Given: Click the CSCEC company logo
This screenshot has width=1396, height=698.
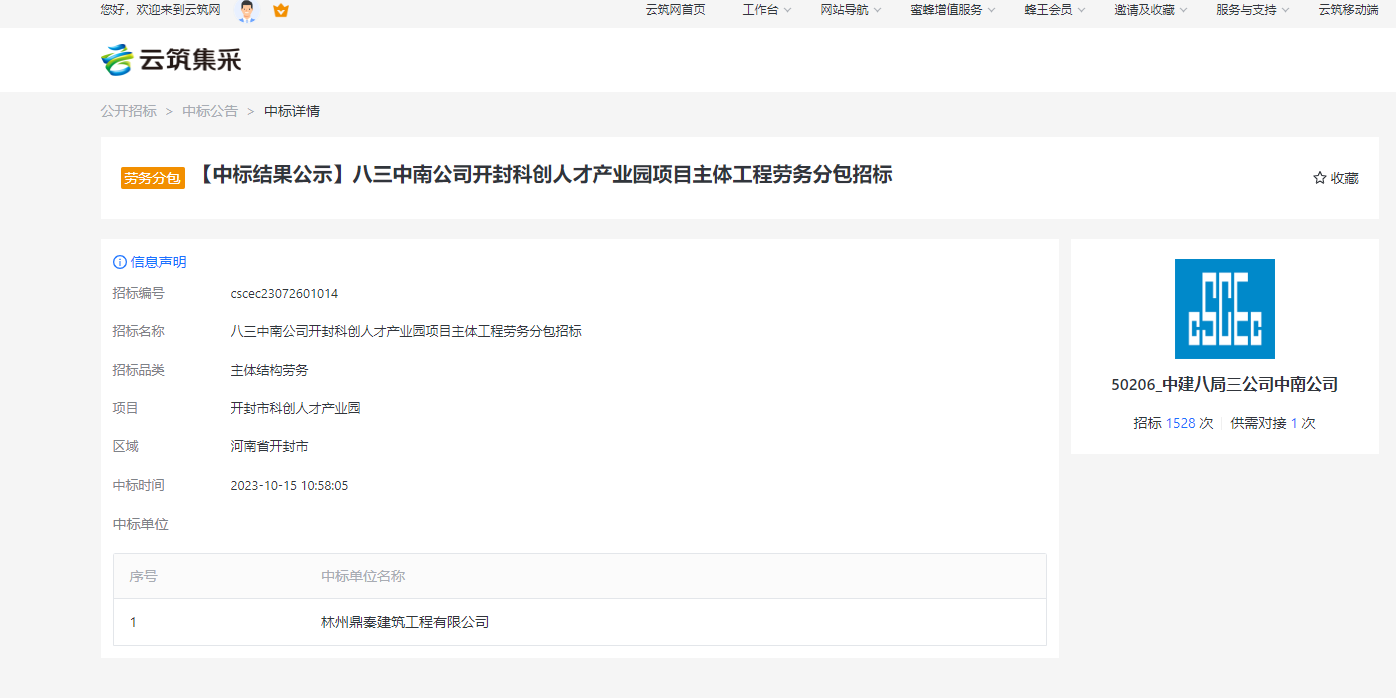Looking at the screenshot, I should [x=1224, y=309].
